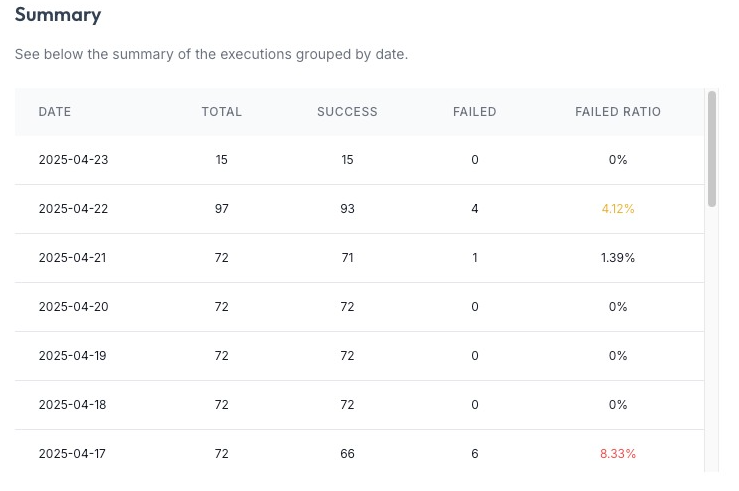Select the 2025-04-17 date cell
This screenshot has height=491, width=739.
tap(73, 454)
